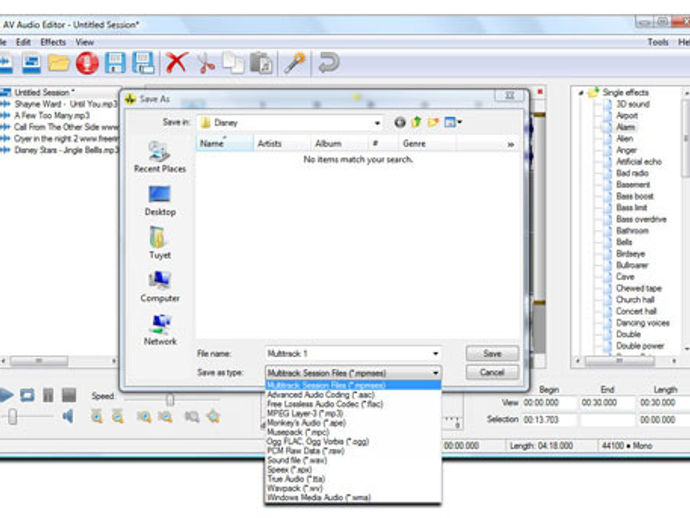Open the Tools menu
Screen dimensions: 690x518
click(658, 42)
